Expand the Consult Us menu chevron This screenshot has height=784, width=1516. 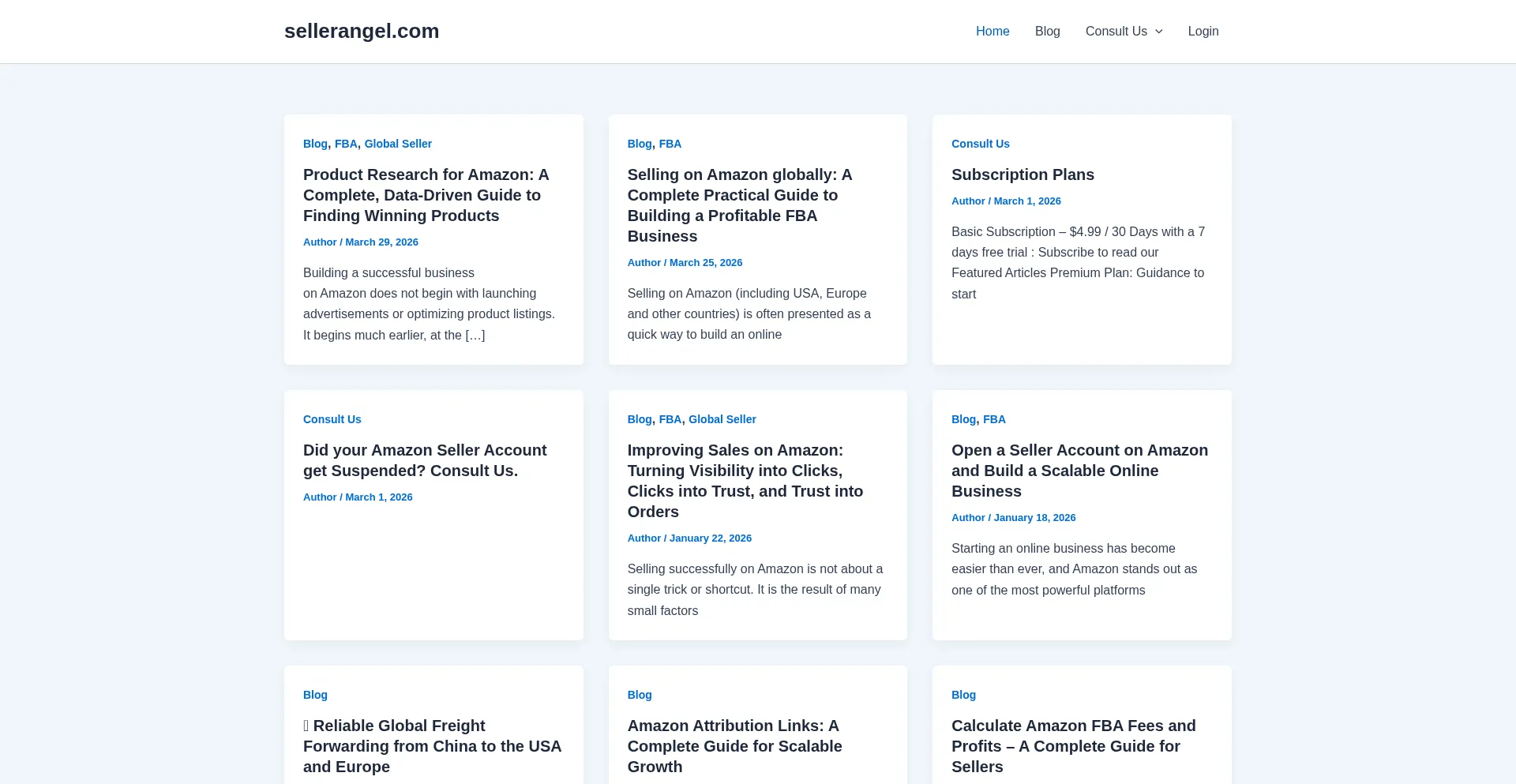(x=1158, y=32)
